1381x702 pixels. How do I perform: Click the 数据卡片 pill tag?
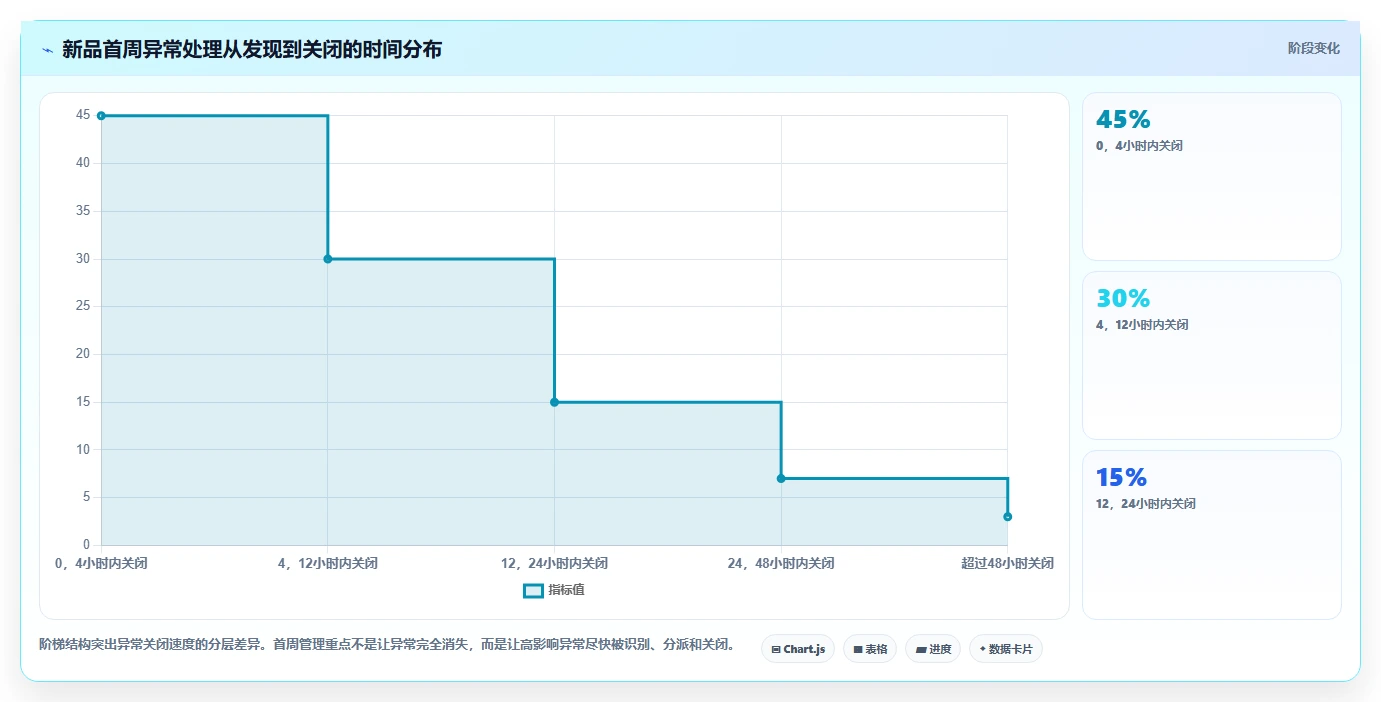coord(1006,649)
